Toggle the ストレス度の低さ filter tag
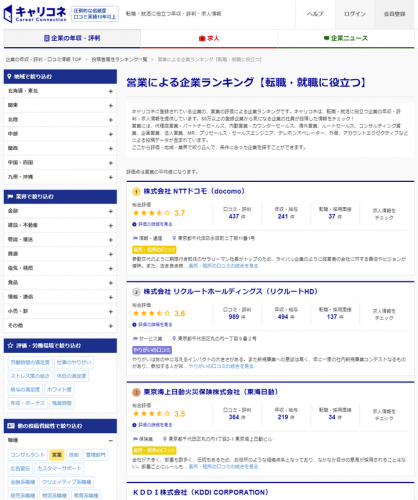The width and height of the screenshot is (418, 500). click(30, 376)
